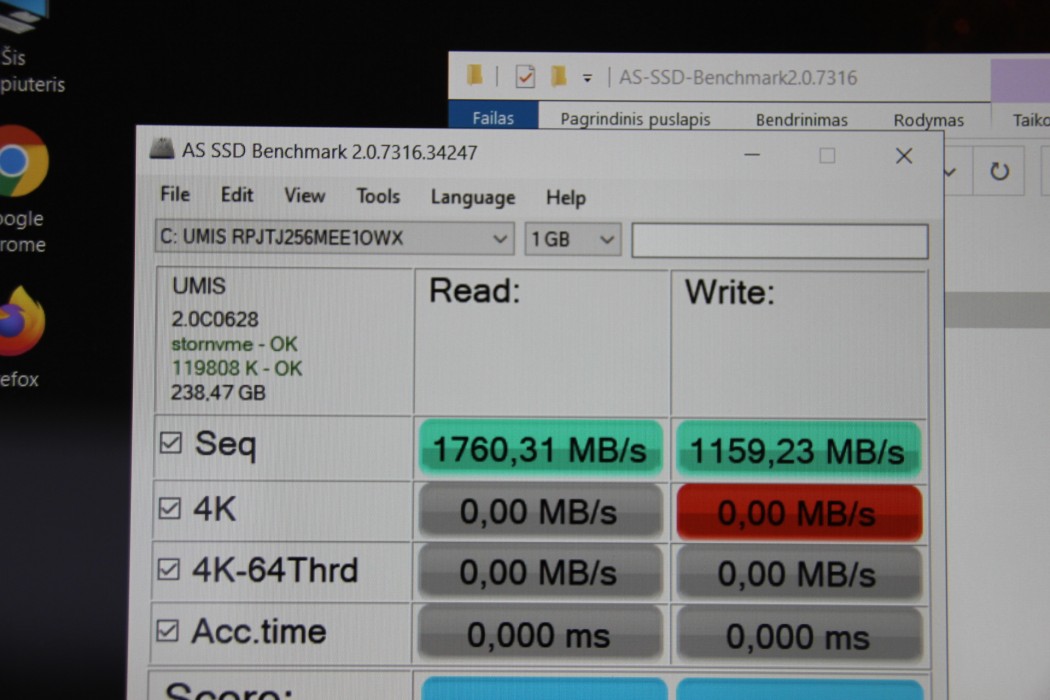Click the 4K-64Thrd read result box
This screenshot has width=1050, height=700.
(x=540, y=572)
